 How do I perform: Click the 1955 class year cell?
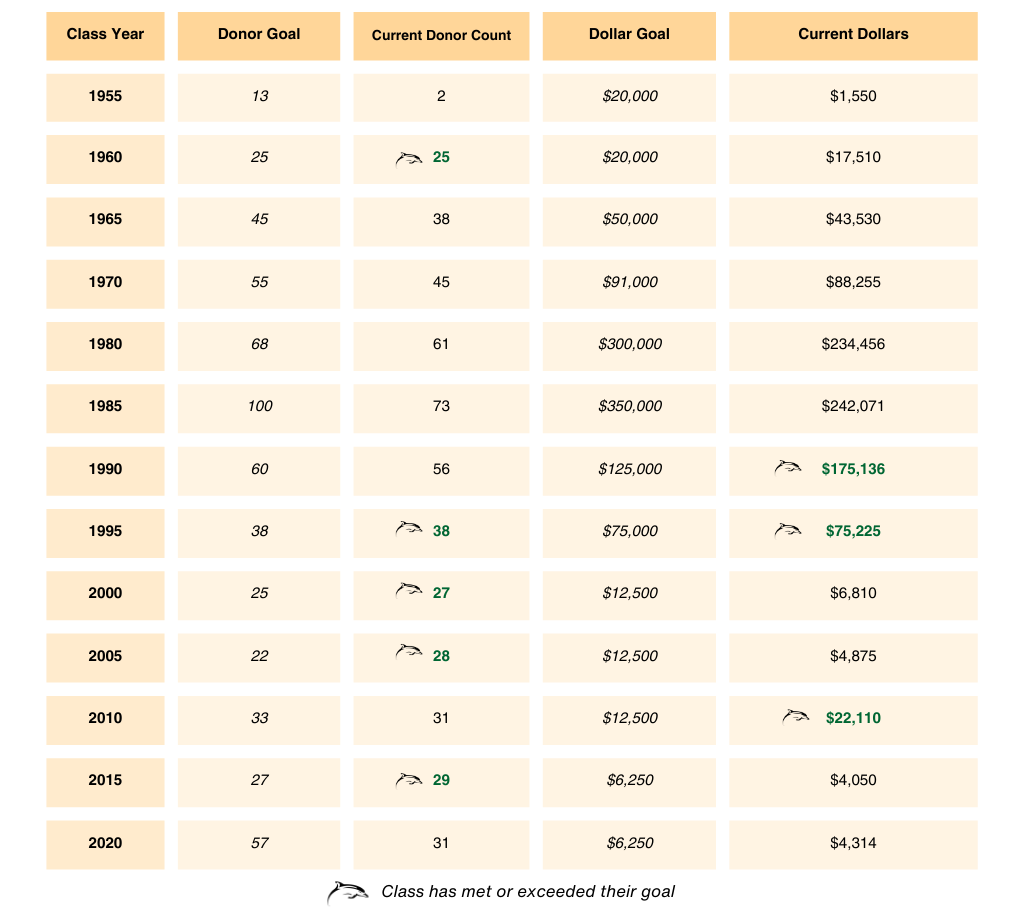105,97
